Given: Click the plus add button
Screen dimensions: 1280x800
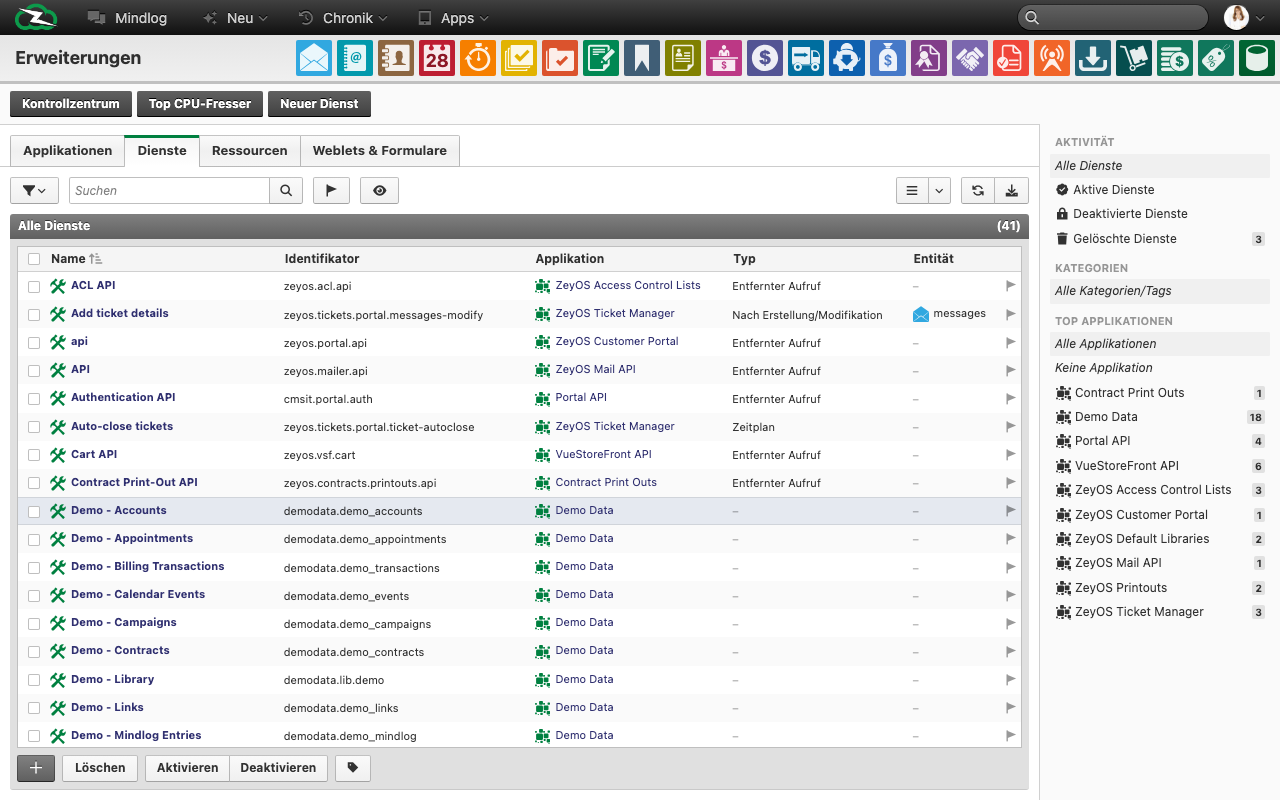Looking at the screenshot, I should [36, 768].
